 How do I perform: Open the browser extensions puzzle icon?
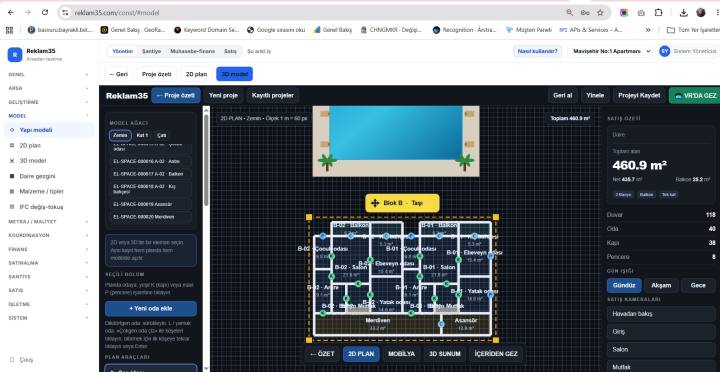coord(658,12)
